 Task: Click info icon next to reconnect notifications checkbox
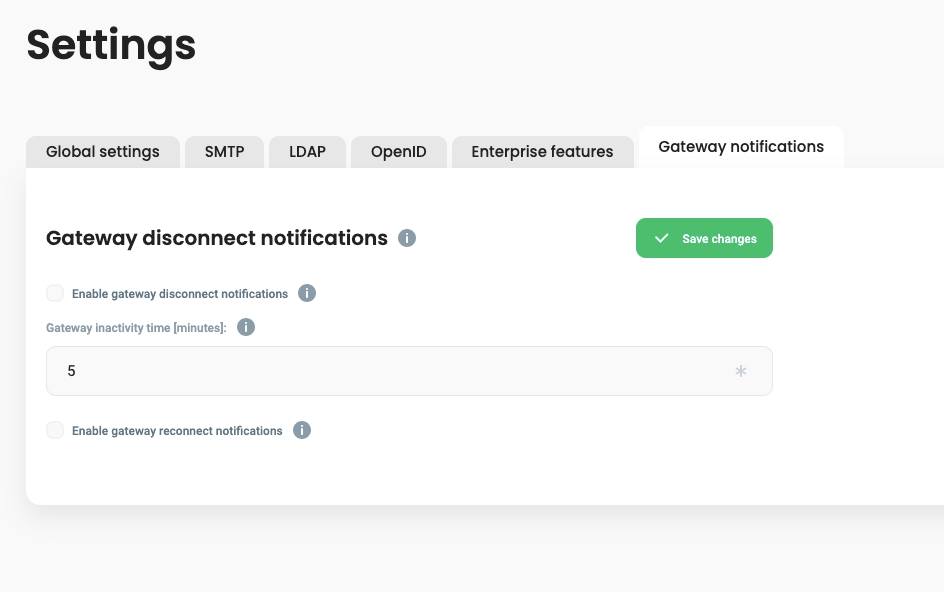point(302,430)
